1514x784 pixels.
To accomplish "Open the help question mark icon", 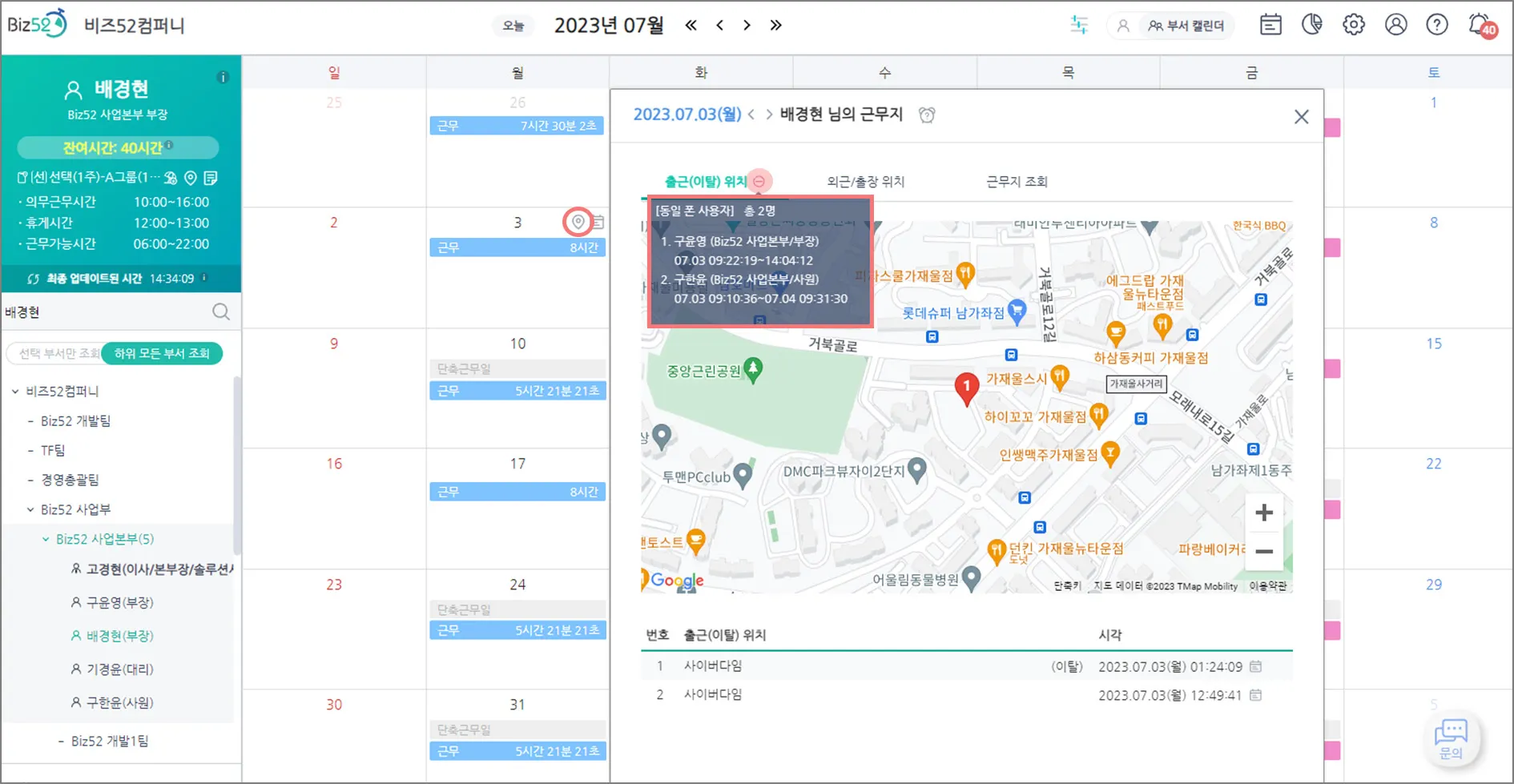I will point(1437,25).
